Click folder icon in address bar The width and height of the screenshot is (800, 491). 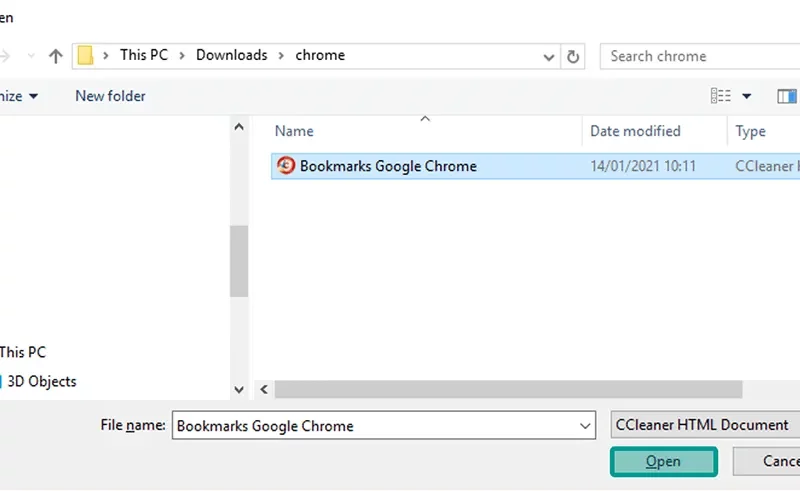tap(85, 56)
